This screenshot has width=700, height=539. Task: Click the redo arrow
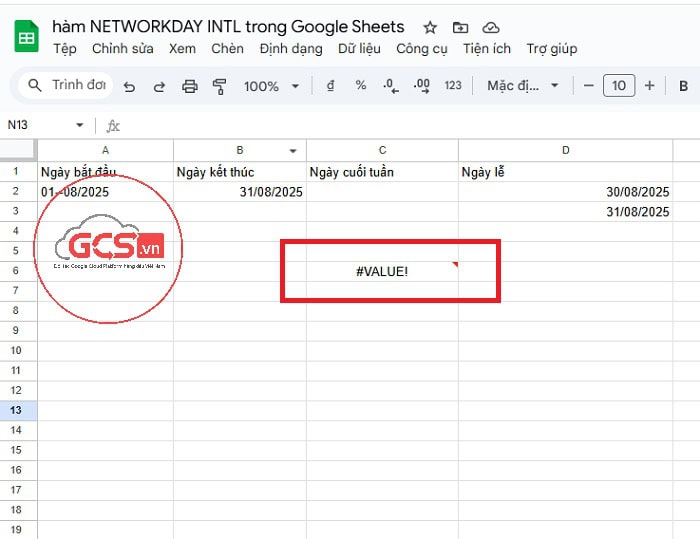(159, 86)
